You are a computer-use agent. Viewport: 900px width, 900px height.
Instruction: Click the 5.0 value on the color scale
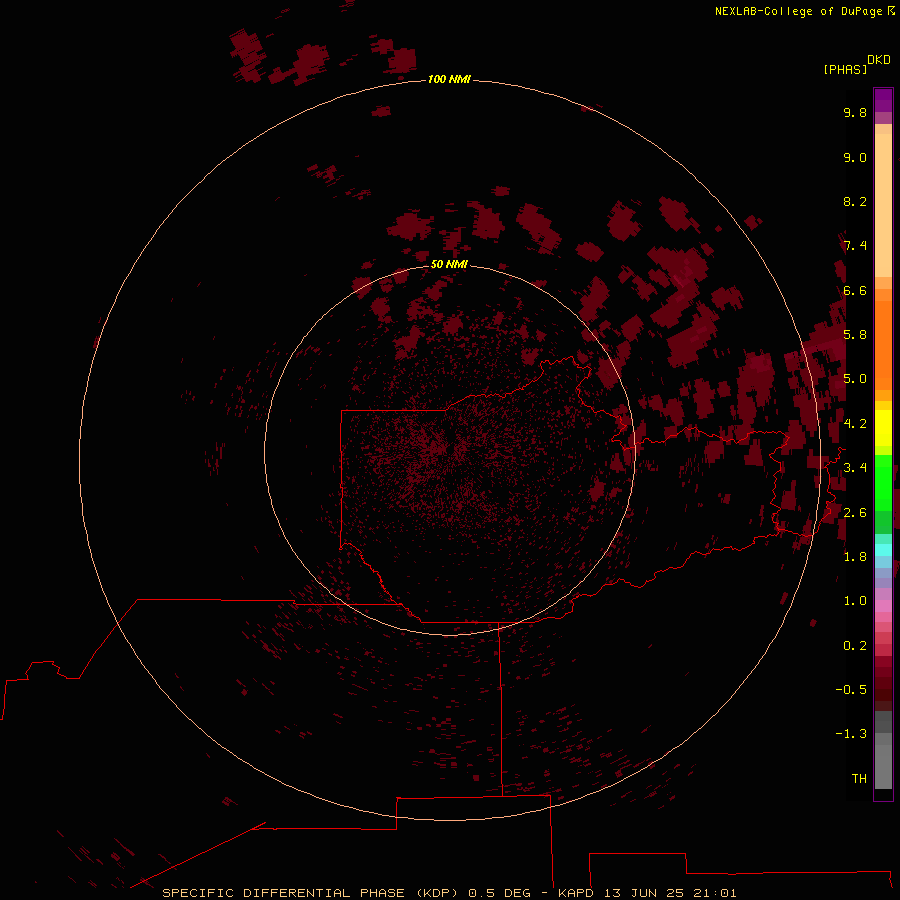(855, 379)
